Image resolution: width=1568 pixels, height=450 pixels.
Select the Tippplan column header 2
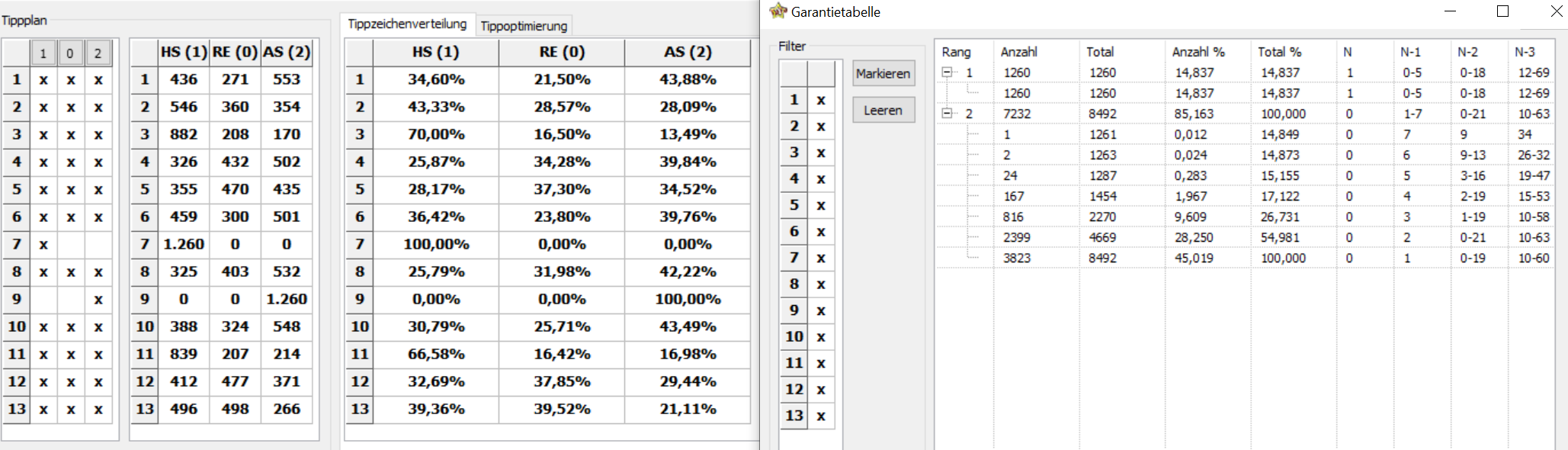click(x=98, y=53)
